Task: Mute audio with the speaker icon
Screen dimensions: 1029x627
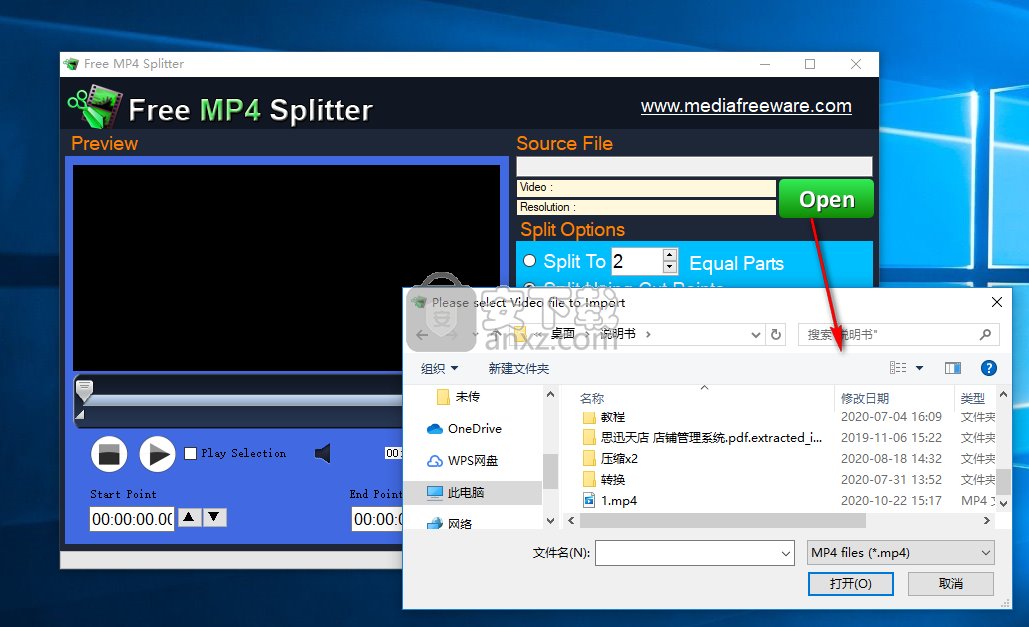Action: pyautogui.click(x=322, y=453)
